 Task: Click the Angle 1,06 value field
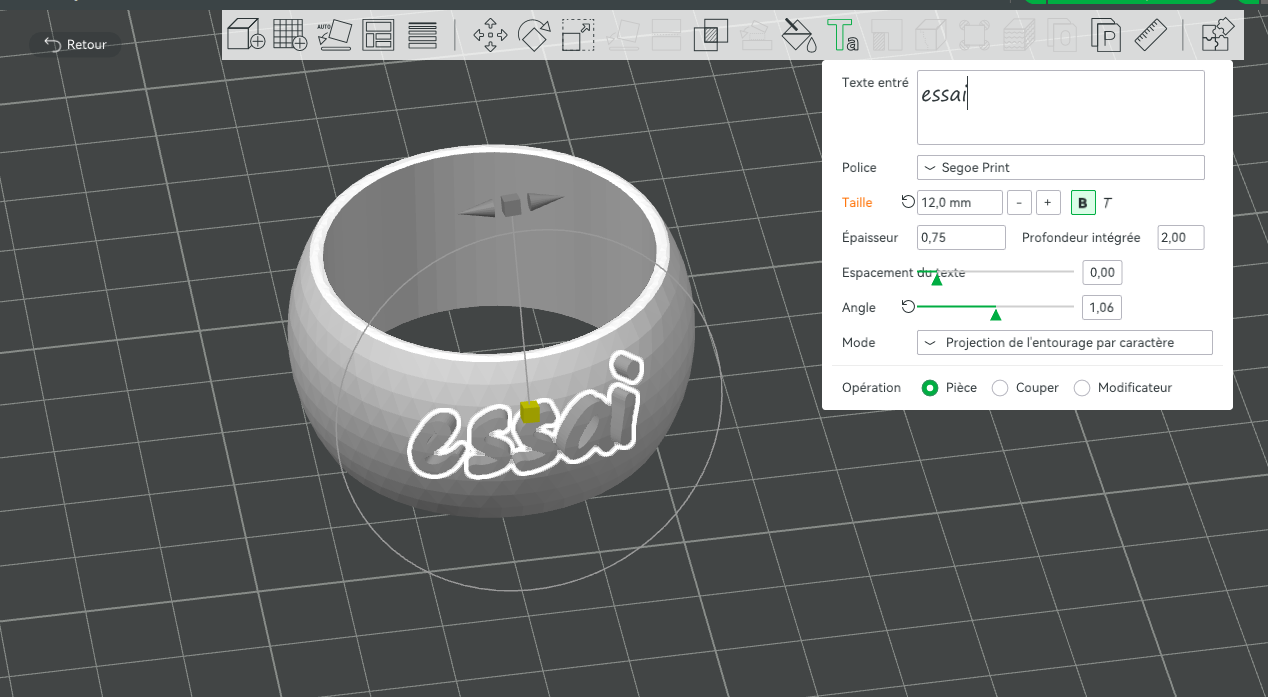coord(1102,307)
